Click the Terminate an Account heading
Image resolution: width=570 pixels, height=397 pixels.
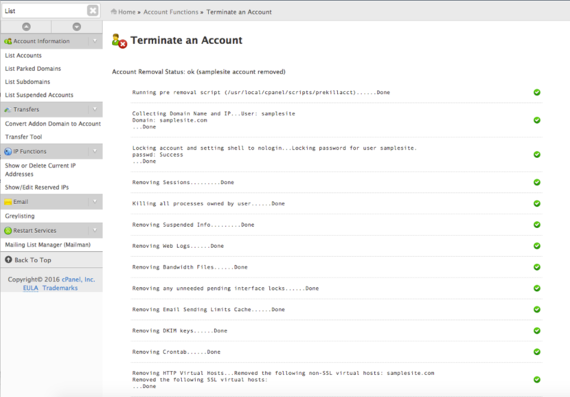tap(186, 40)
